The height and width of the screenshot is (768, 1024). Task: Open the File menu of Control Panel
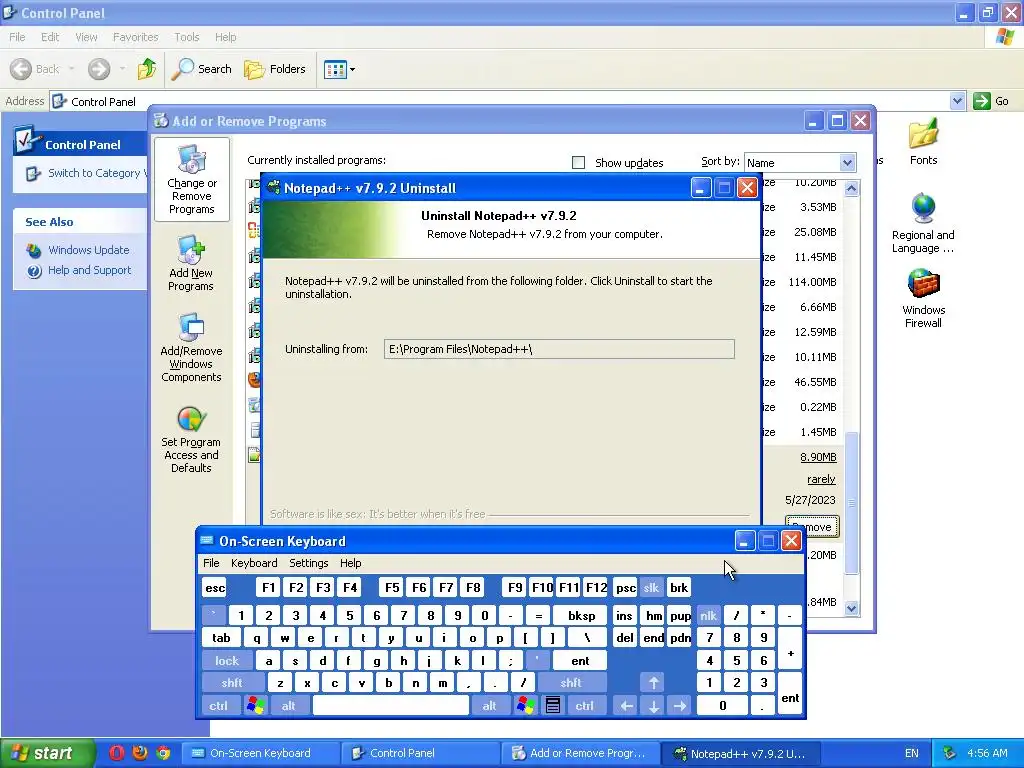[x=17, y=37]
